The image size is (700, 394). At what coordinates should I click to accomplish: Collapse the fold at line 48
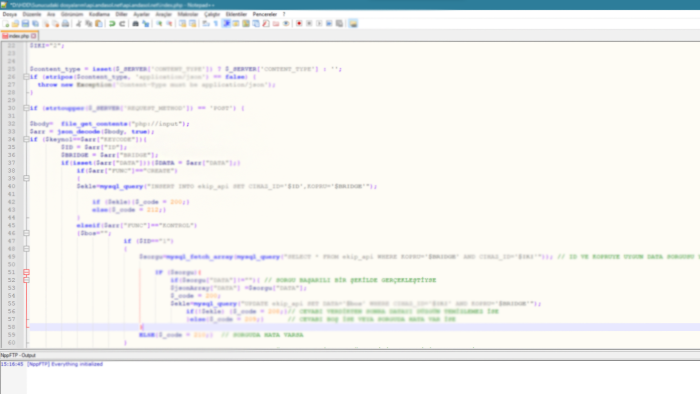pyautogui.click(x=26, y=249)
